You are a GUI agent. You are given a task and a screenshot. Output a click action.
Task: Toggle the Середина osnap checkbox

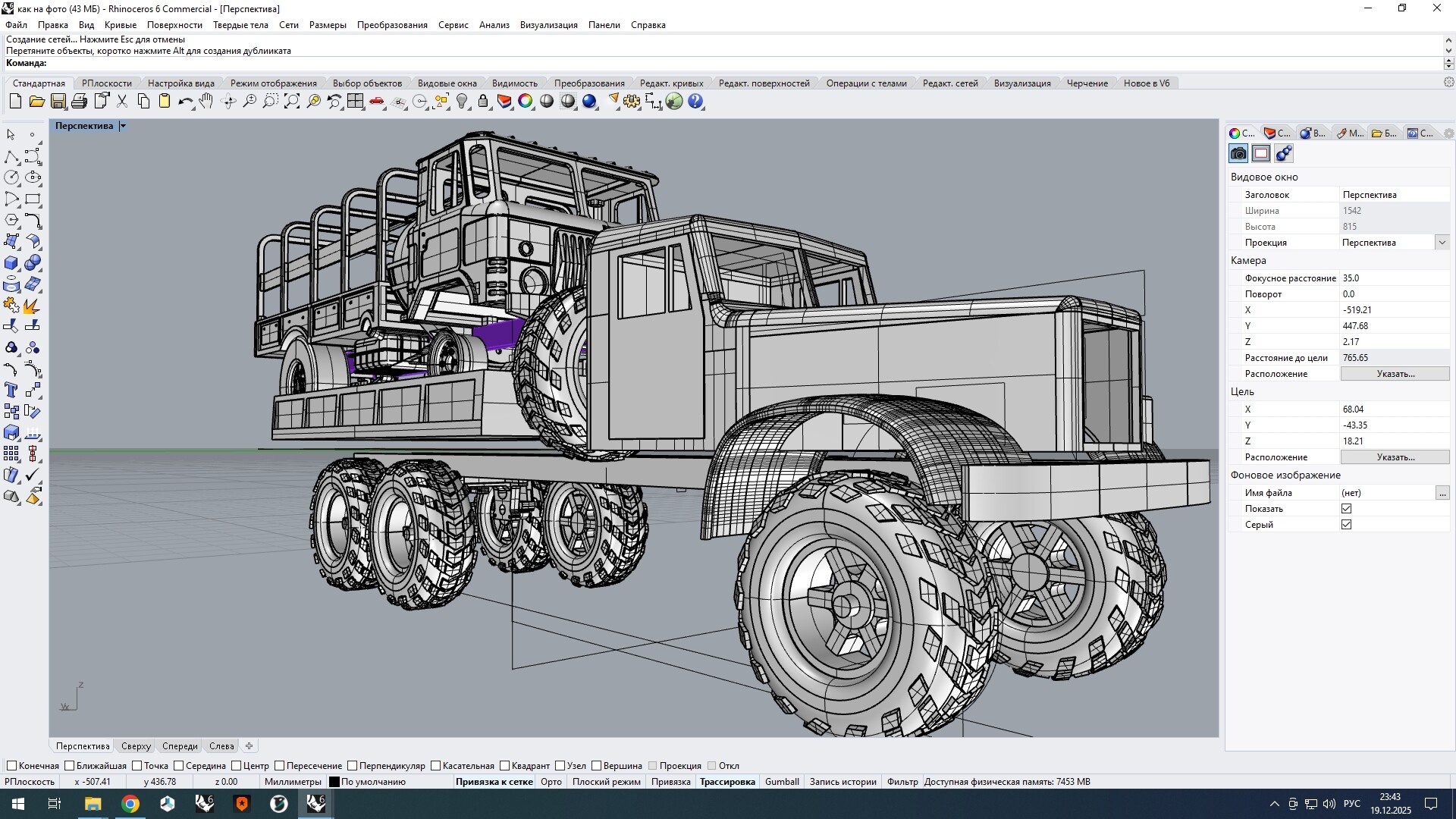click(179, 766)
